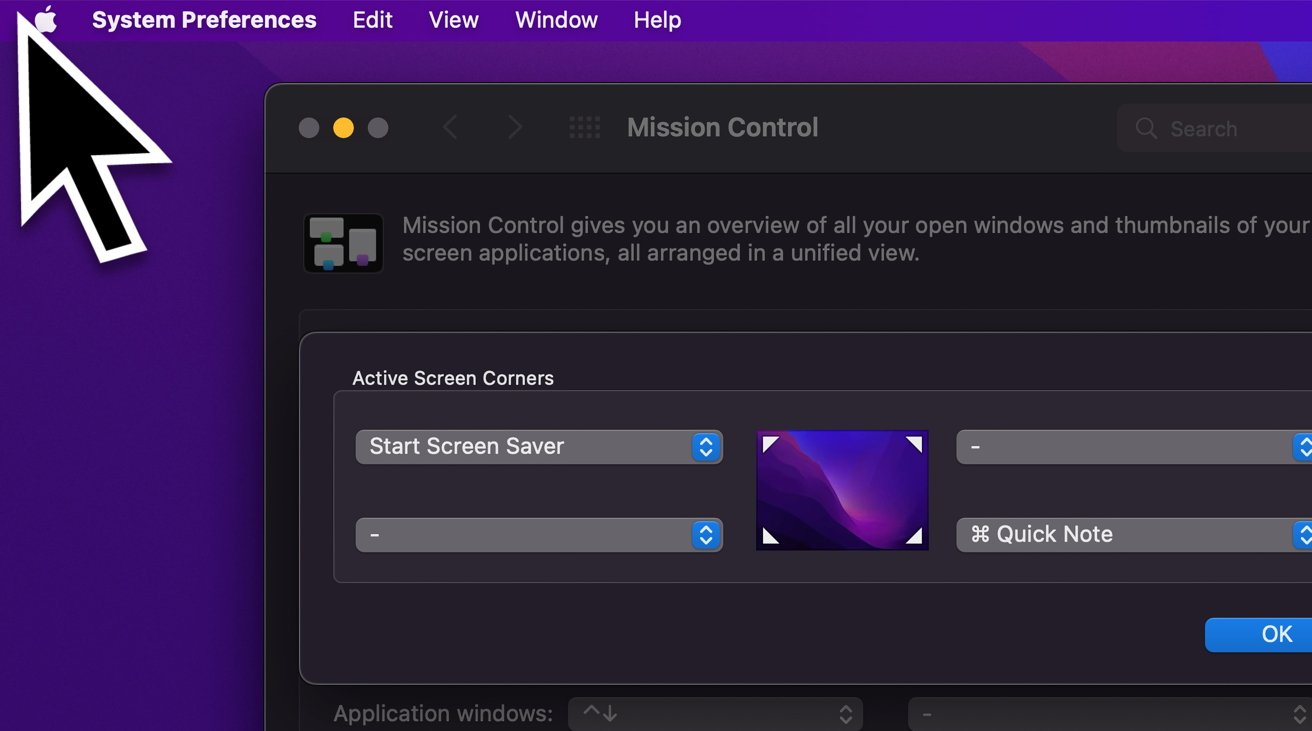Click the magnifying glass in the search field
1312x731 pixels.
(1146, 128)
